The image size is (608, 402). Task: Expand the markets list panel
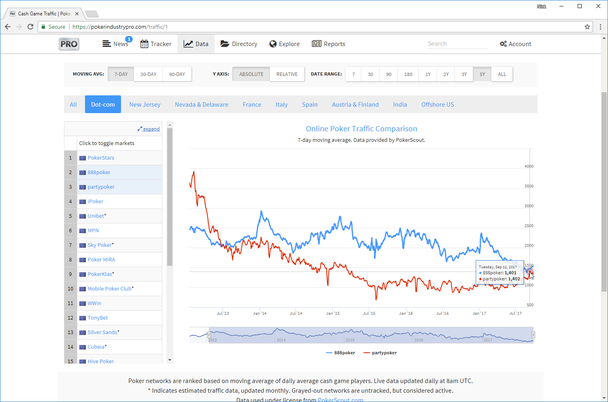click(x=149, y=129)
